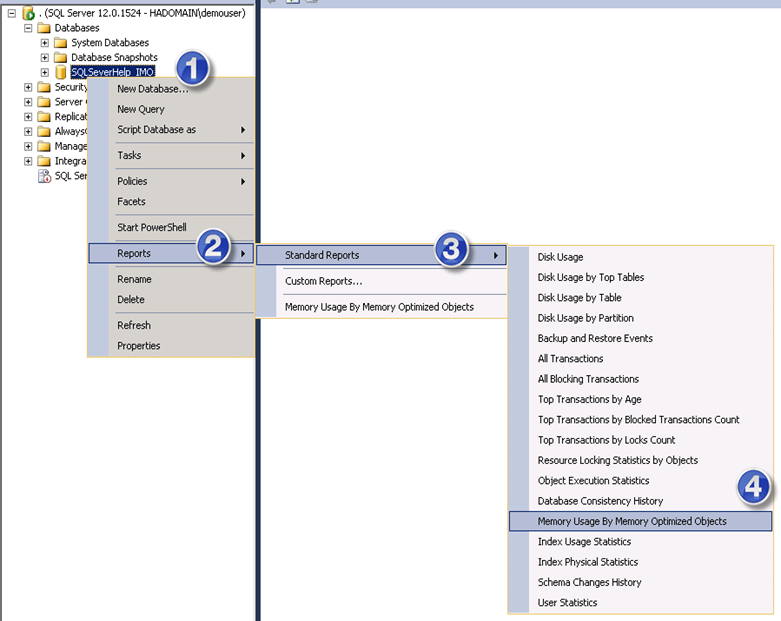Choose New Query from context menu
Viewport: 781px width, 621px height.
(141, 109)
